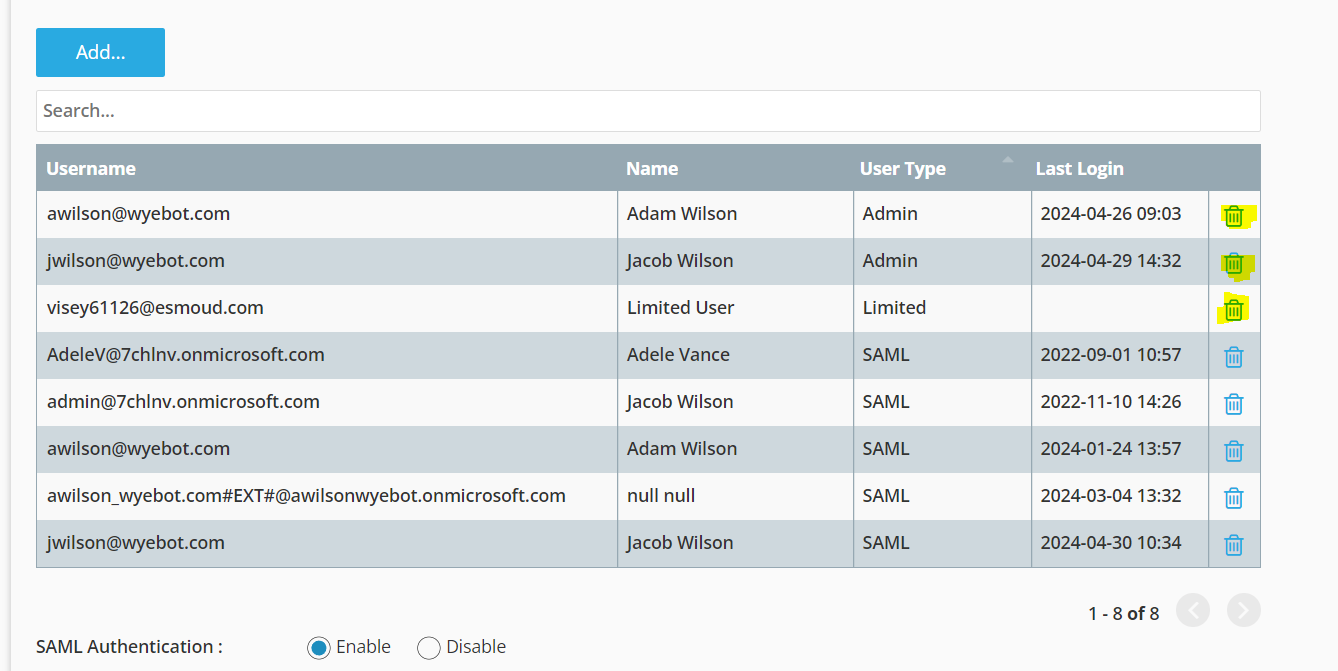Screen dimensions: 1338x671
Task: Select the AdeleV@7chlnv.onmicrosoft.com username cell
Action: click(x=186, y=355)
